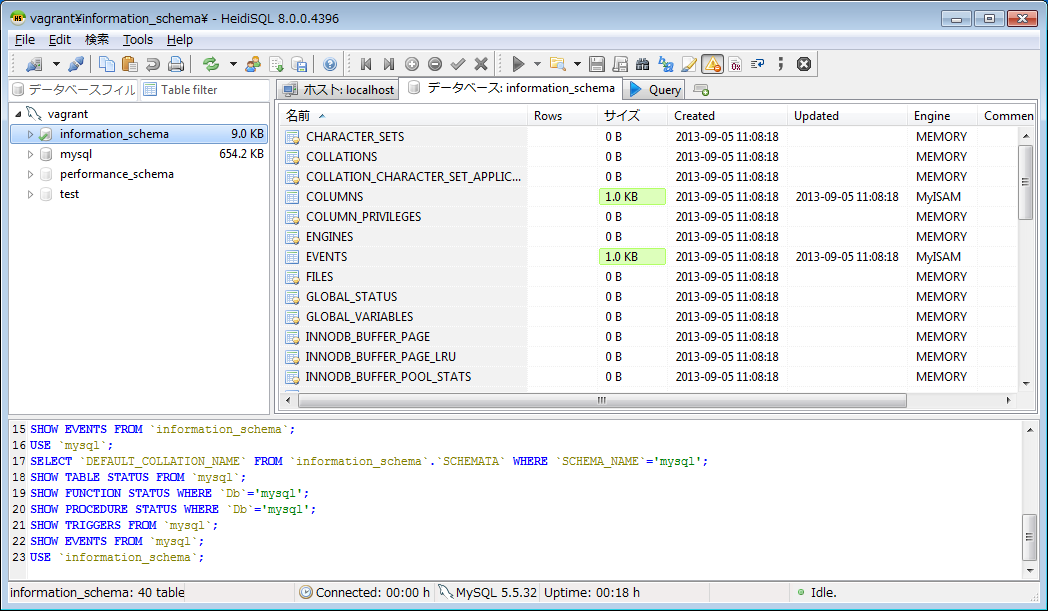Collapse the vagrant session tree node

click(x=18, y=114)
